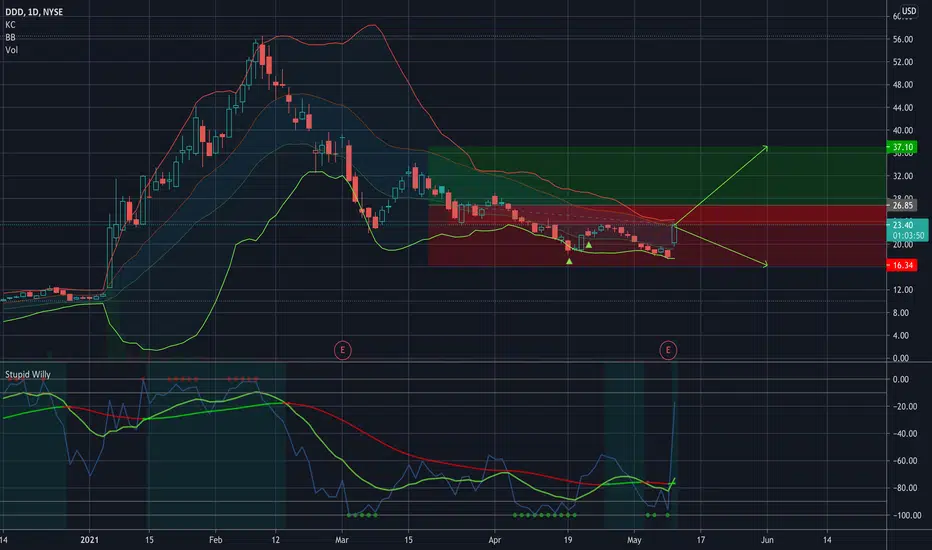The height and width of the screenshot is (550, 932).
Task: Click the Feb label on time axis
Action: (216, 540)
